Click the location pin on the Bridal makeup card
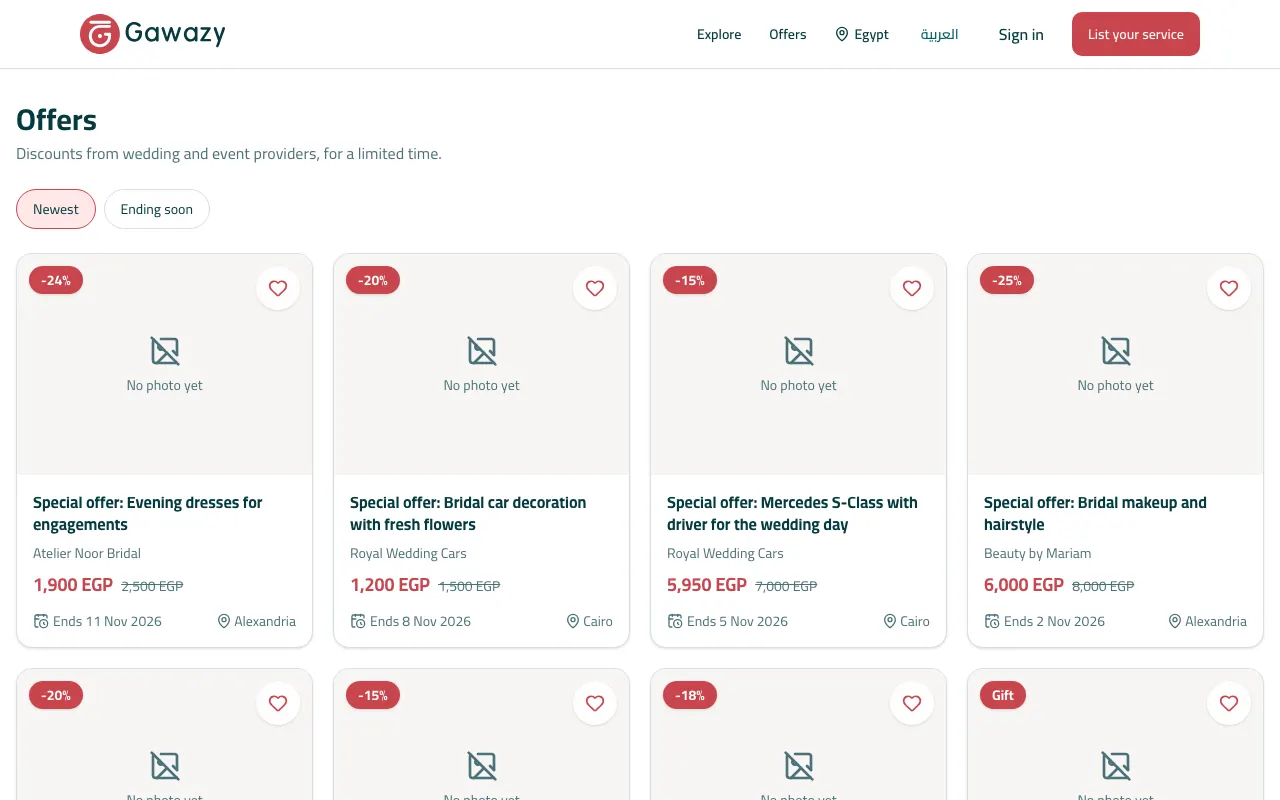The height and width of the screenshot is (800, 1280). click(1175, 621)
